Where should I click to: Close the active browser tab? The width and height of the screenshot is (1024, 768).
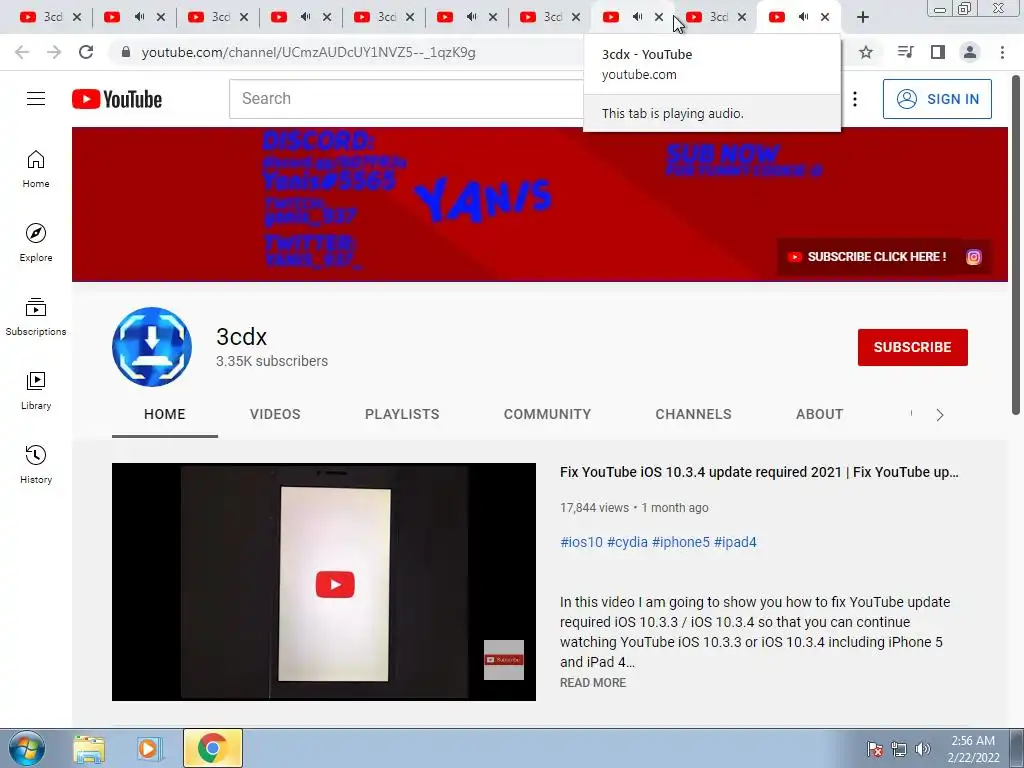pos(825,17)
